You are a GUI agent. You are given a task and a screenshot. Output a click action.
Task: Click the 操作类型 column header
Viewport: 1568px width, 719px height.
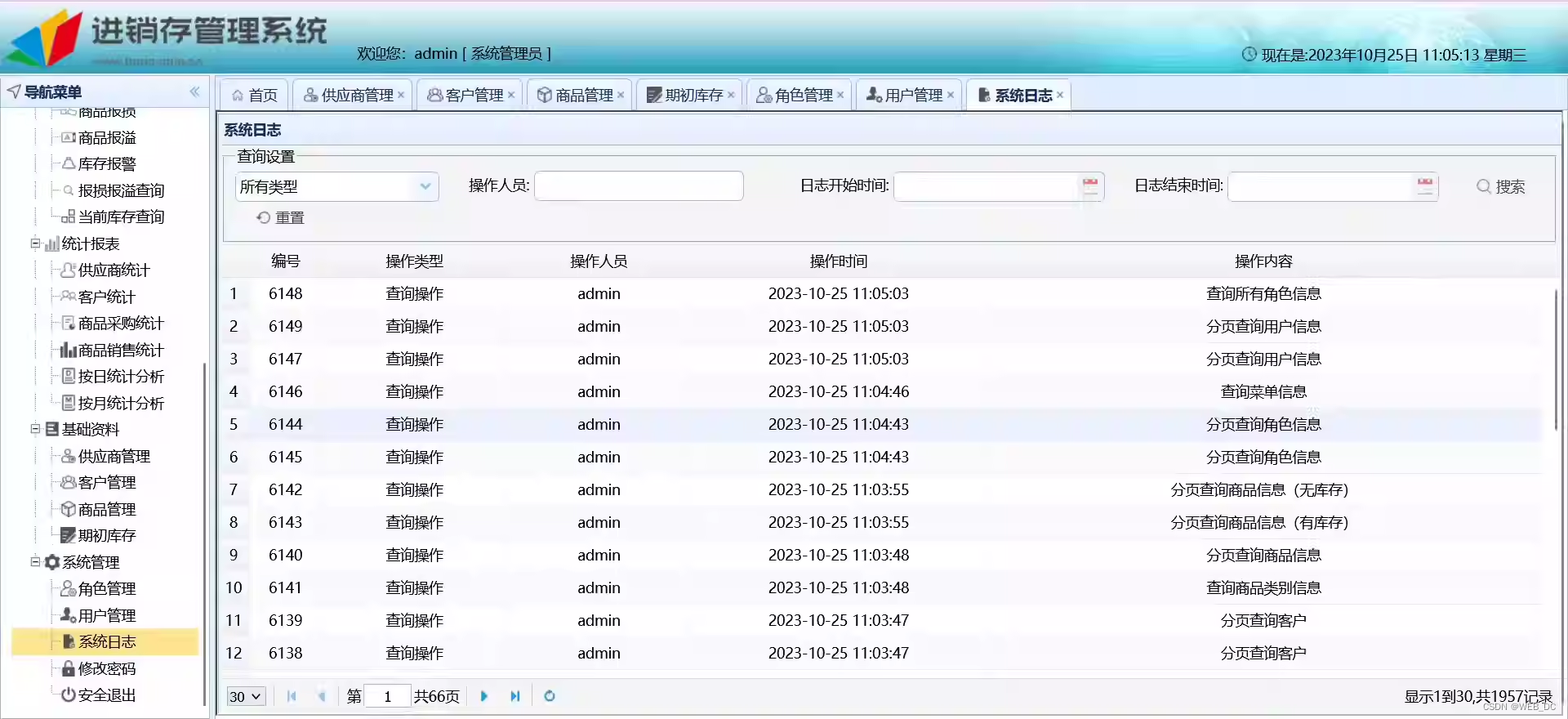pos(414,261)
